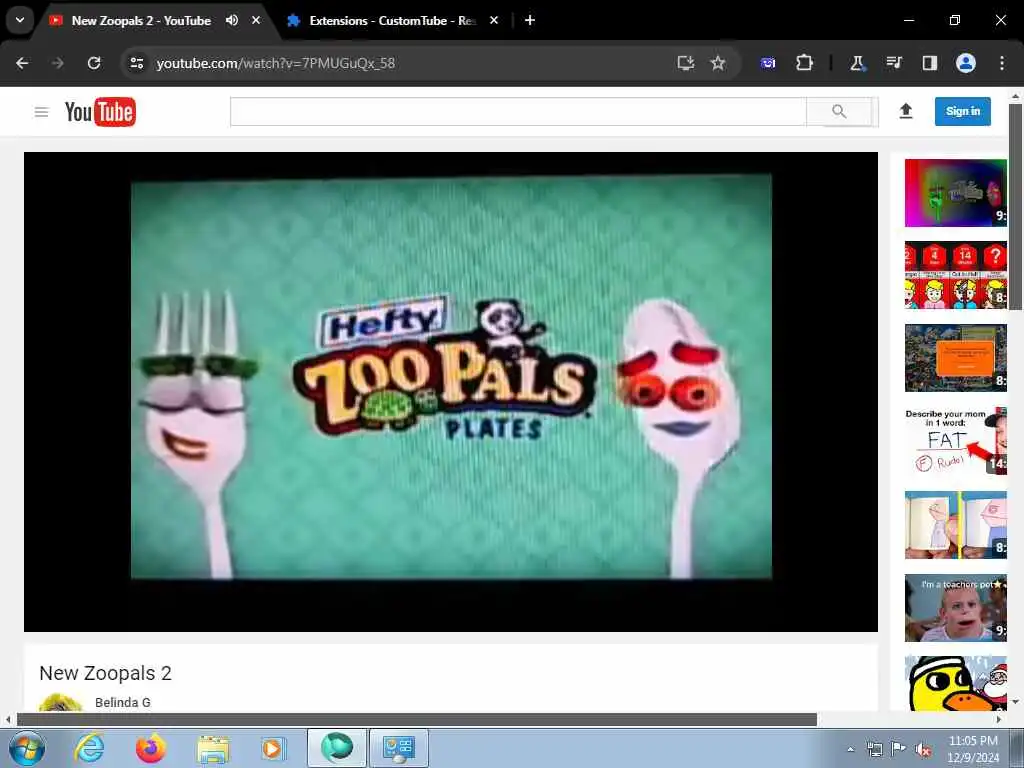Open media controls icon in toolbar
Screen dimensions: 1024x768
894,63
